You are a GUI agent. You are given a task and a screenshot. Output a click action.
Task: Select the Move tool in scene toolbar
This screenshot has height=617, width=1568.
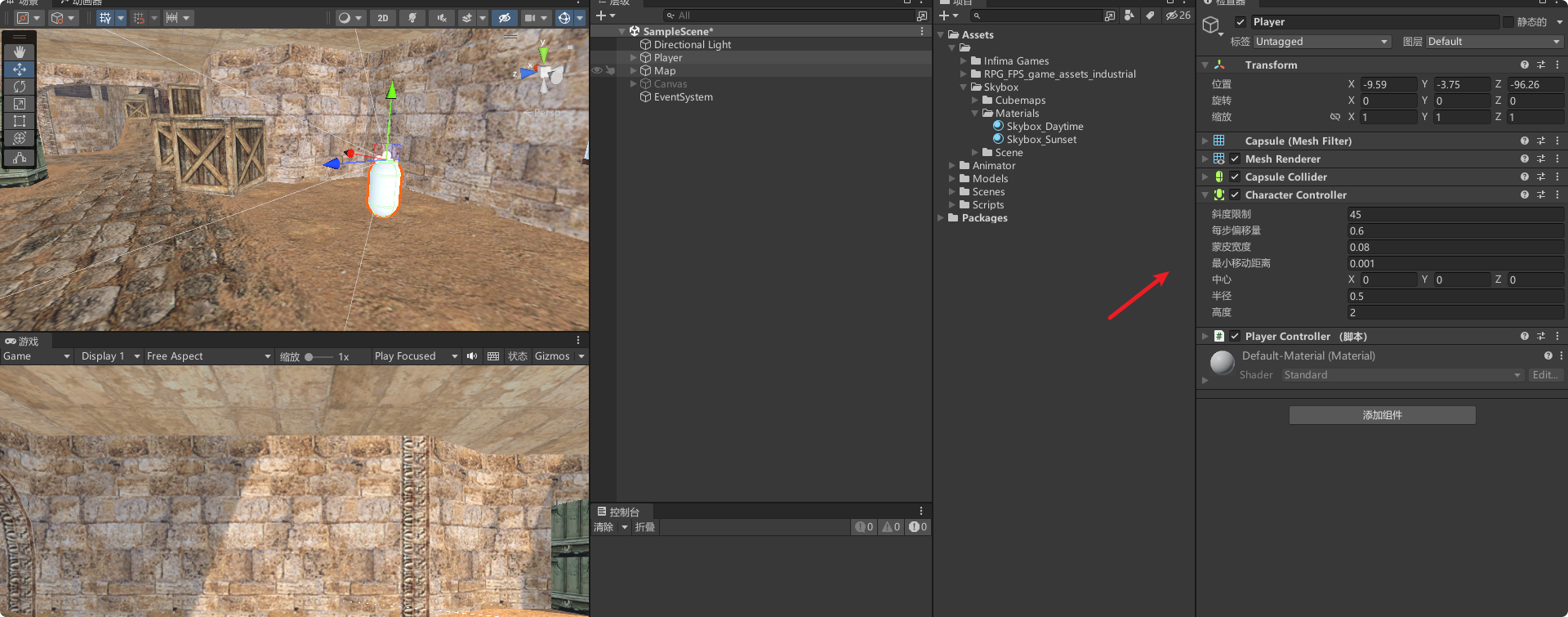tap(20, 69)
